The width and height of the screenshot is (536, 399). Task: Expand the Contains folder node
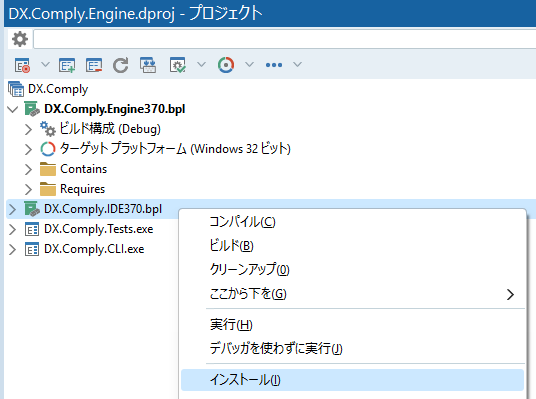(28, 169)
